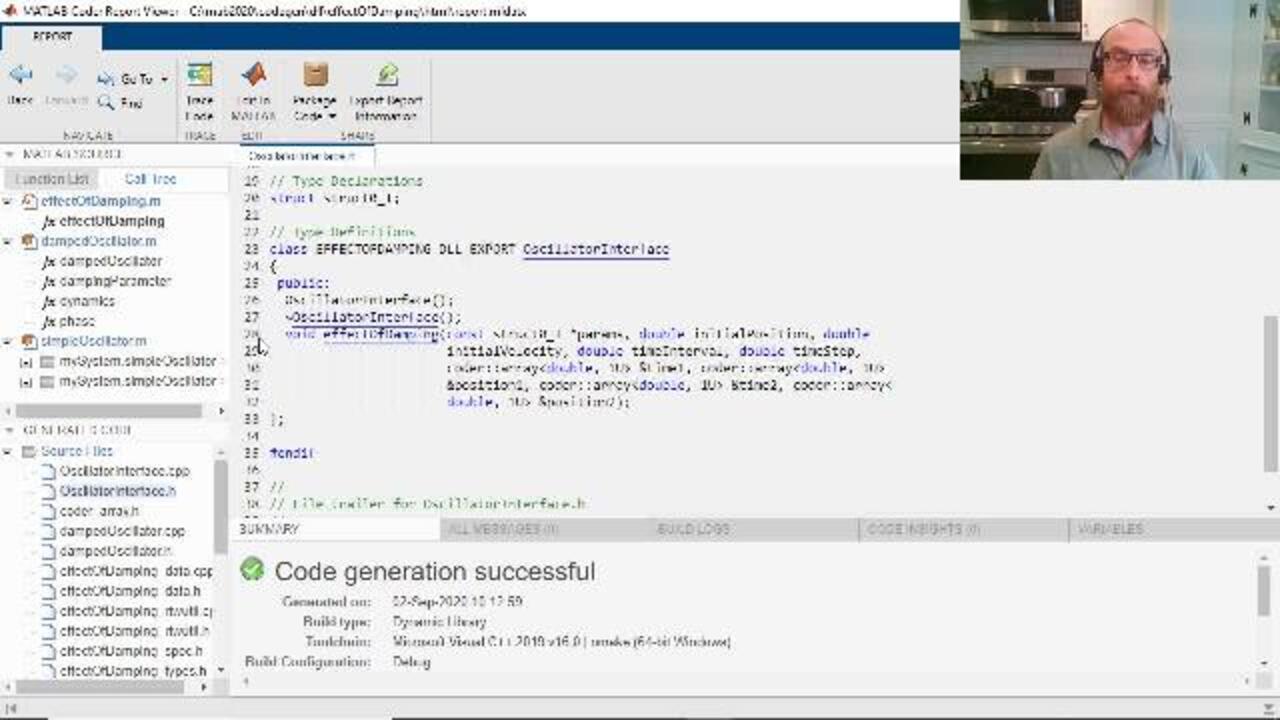Click the Edit in MATLAB icon
Viewport: 1280px width, 720px height.
[253, 76]
